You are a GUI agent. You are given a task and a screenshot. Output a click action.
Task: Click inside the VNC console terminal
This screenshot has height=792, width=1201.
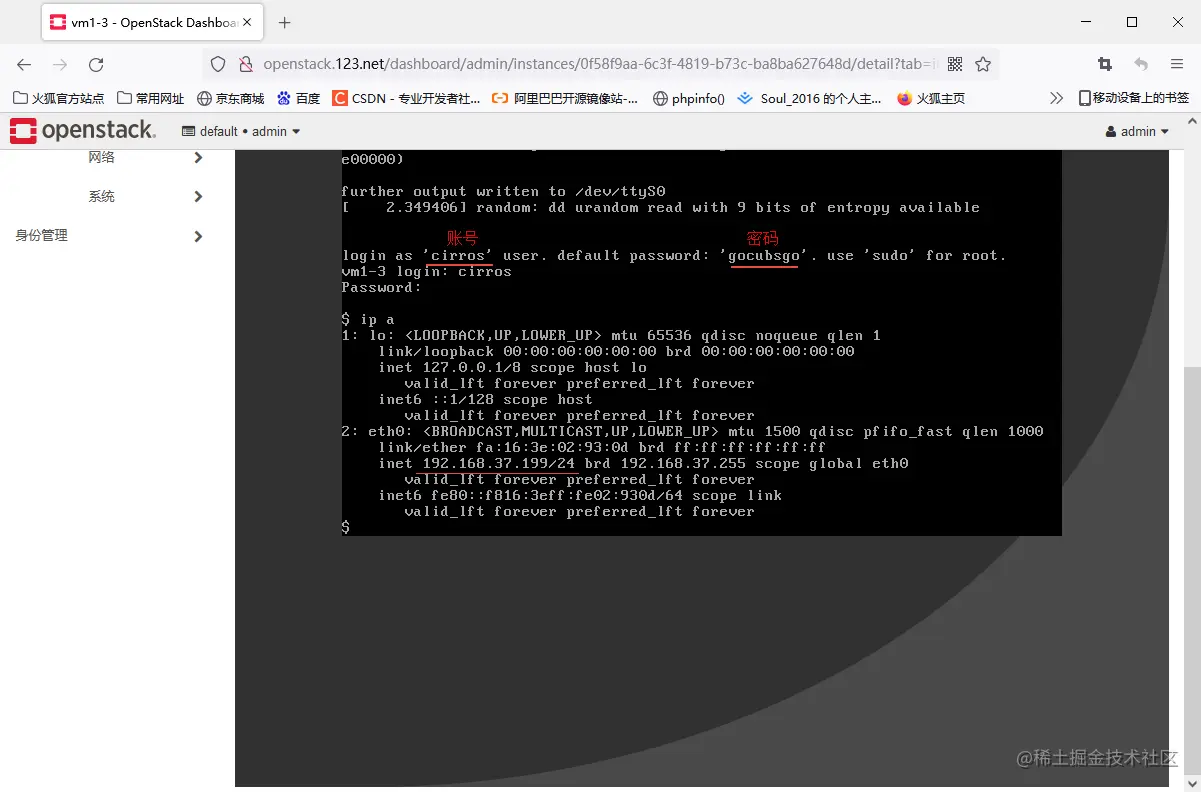point(701,343)
